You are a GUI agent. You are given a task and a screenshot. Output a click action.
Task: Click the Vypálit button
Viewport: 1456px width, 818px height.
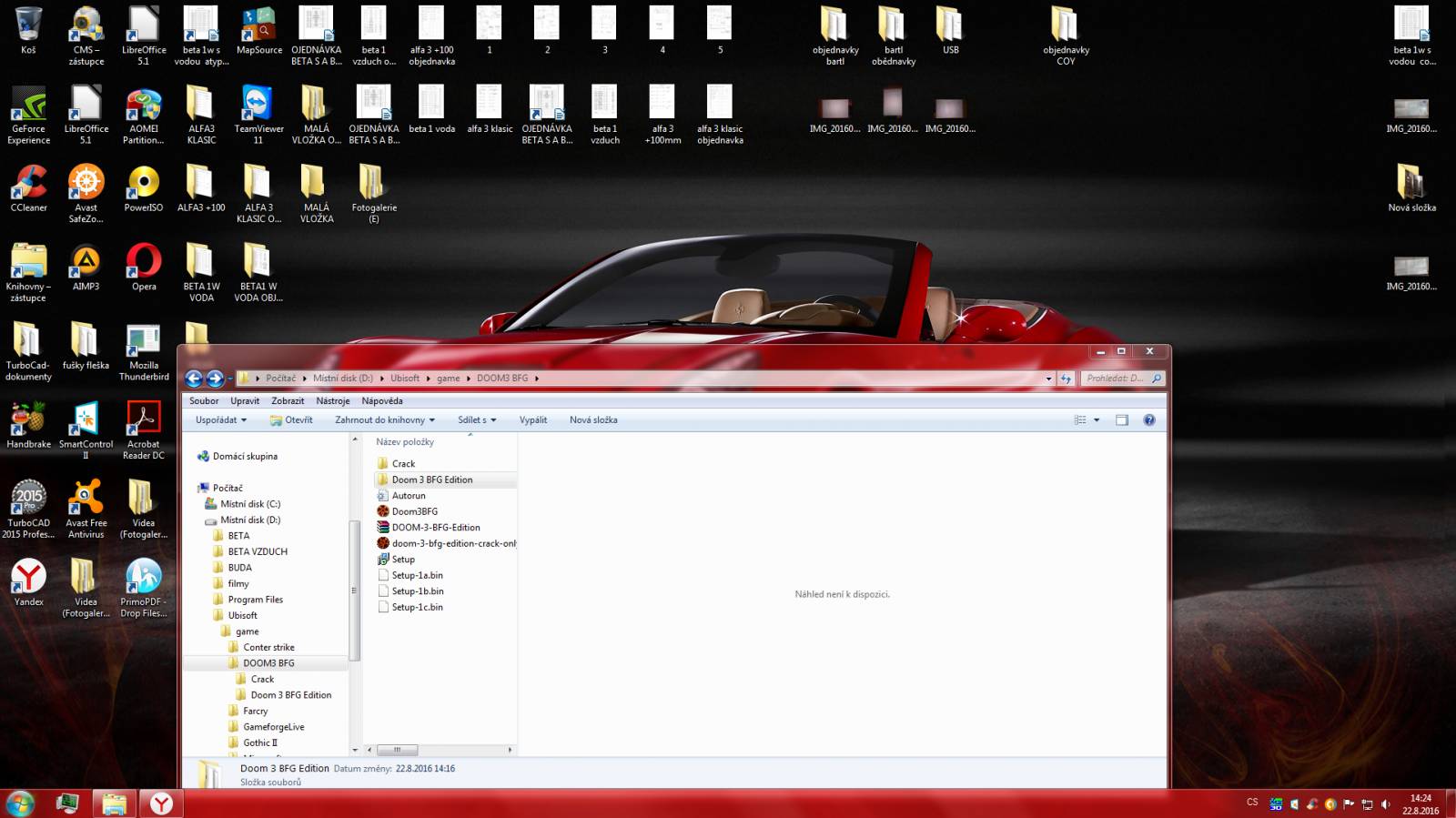(x=533, y=420)
